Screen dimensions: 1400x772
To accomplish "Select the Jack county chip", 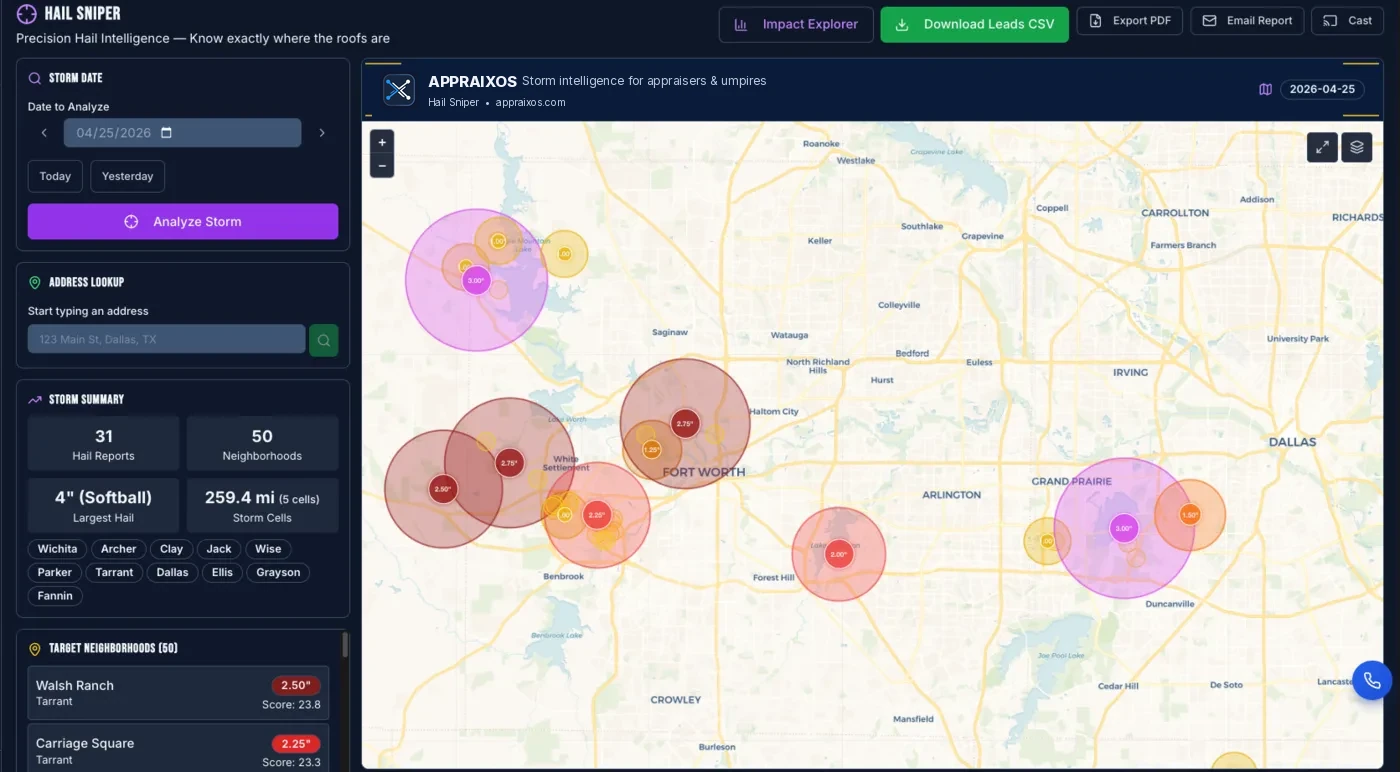I will click(x=219, y=549).
